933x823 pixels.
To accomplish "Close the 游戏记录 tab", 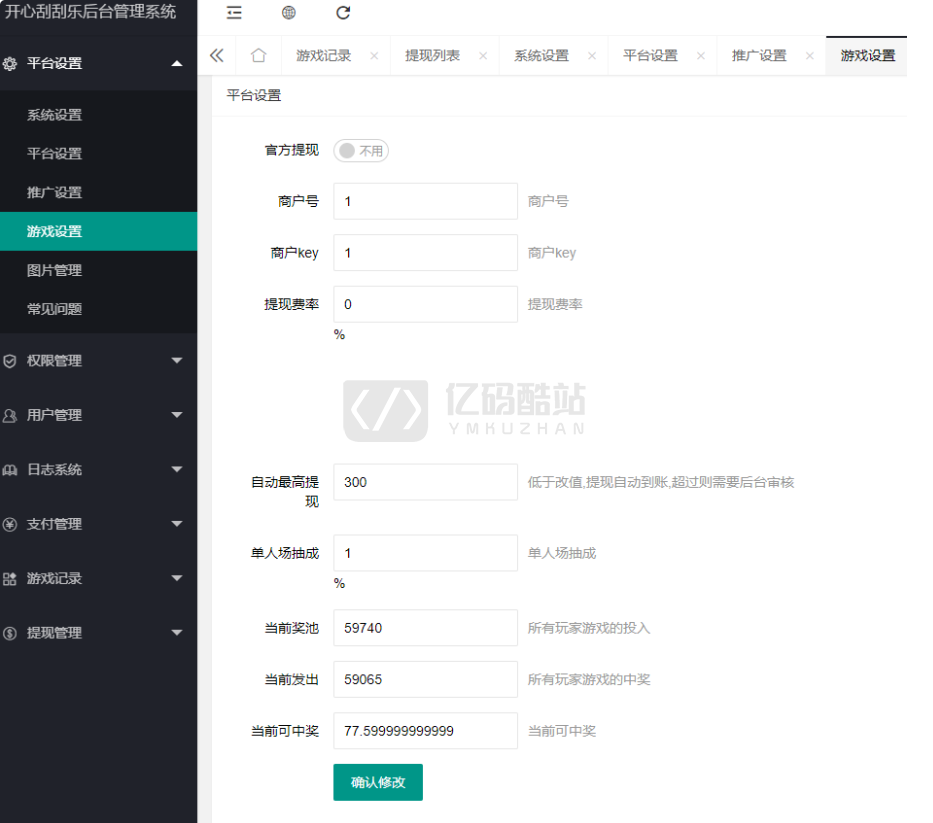I will (x=374, y=56).
